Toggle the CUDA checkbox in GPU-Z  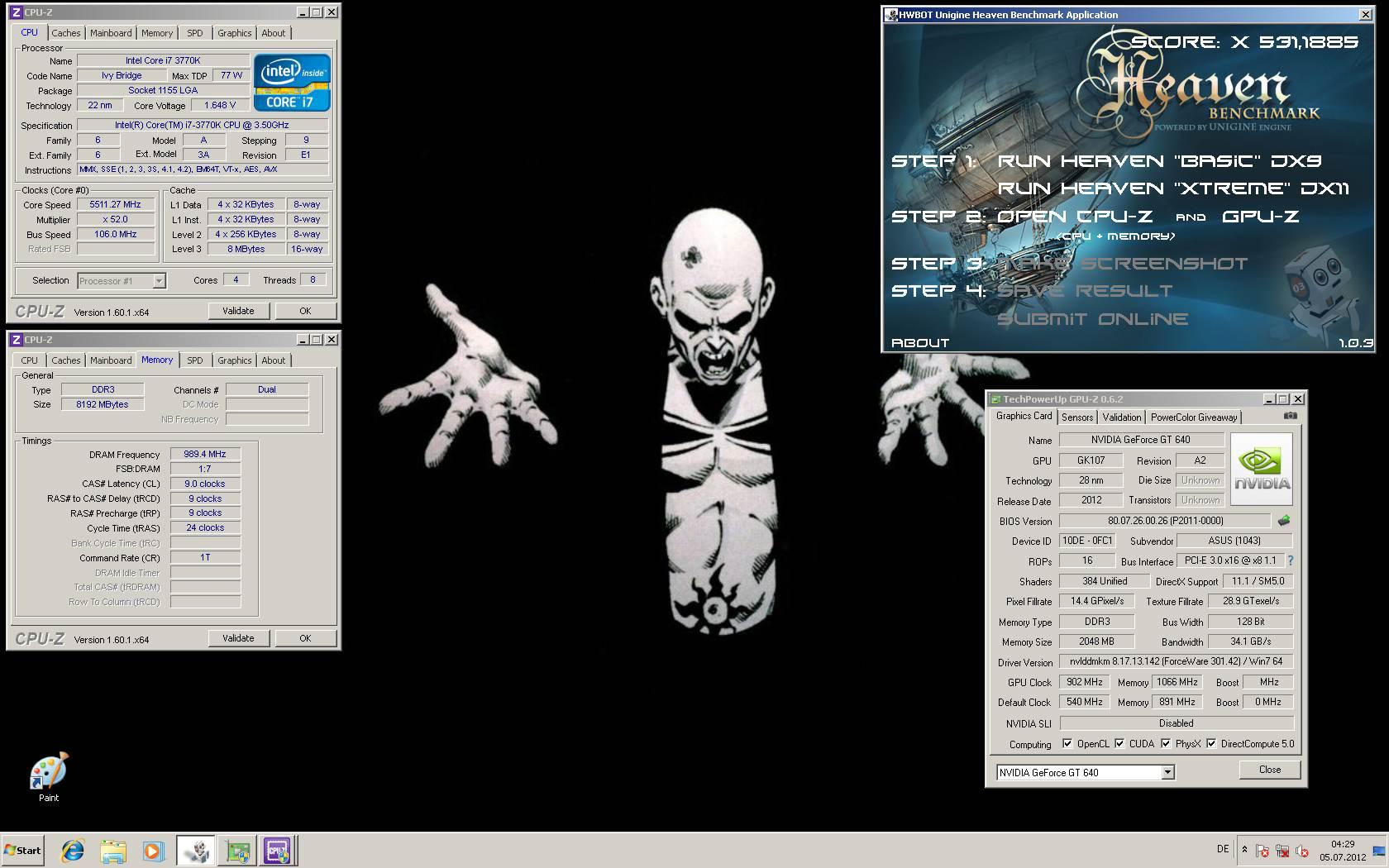coord(1119,744)
